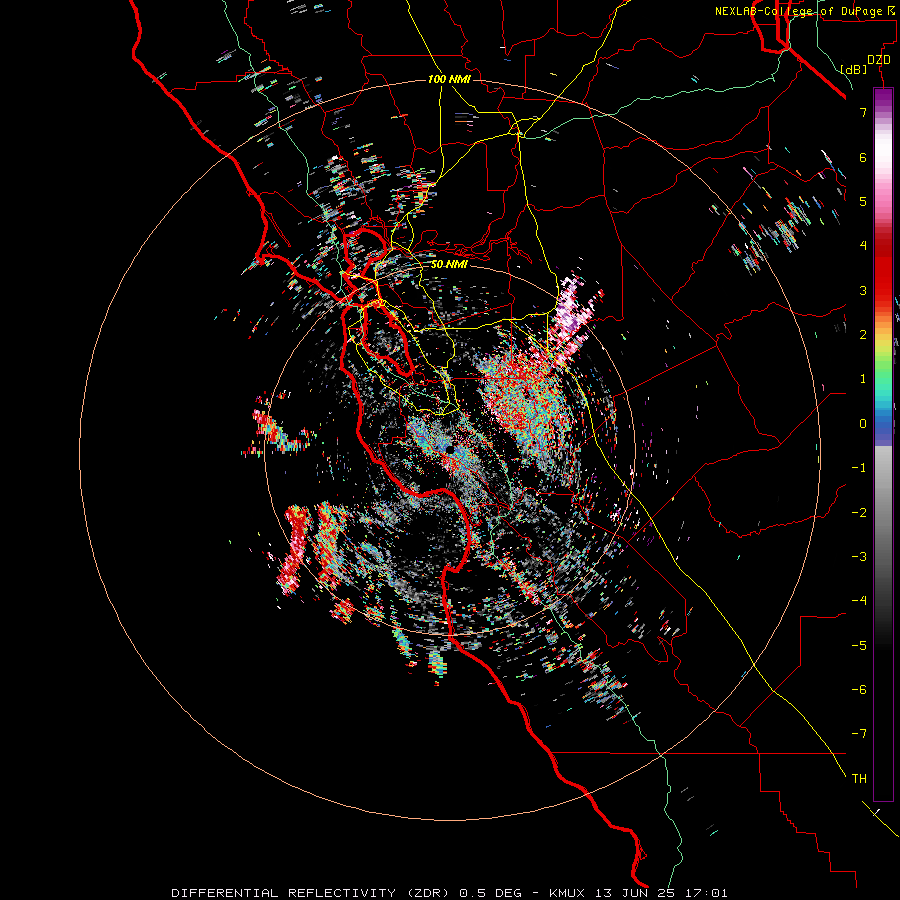
Task: Click the "50 NMI" range ring label
Action: (x=449, y=265)
